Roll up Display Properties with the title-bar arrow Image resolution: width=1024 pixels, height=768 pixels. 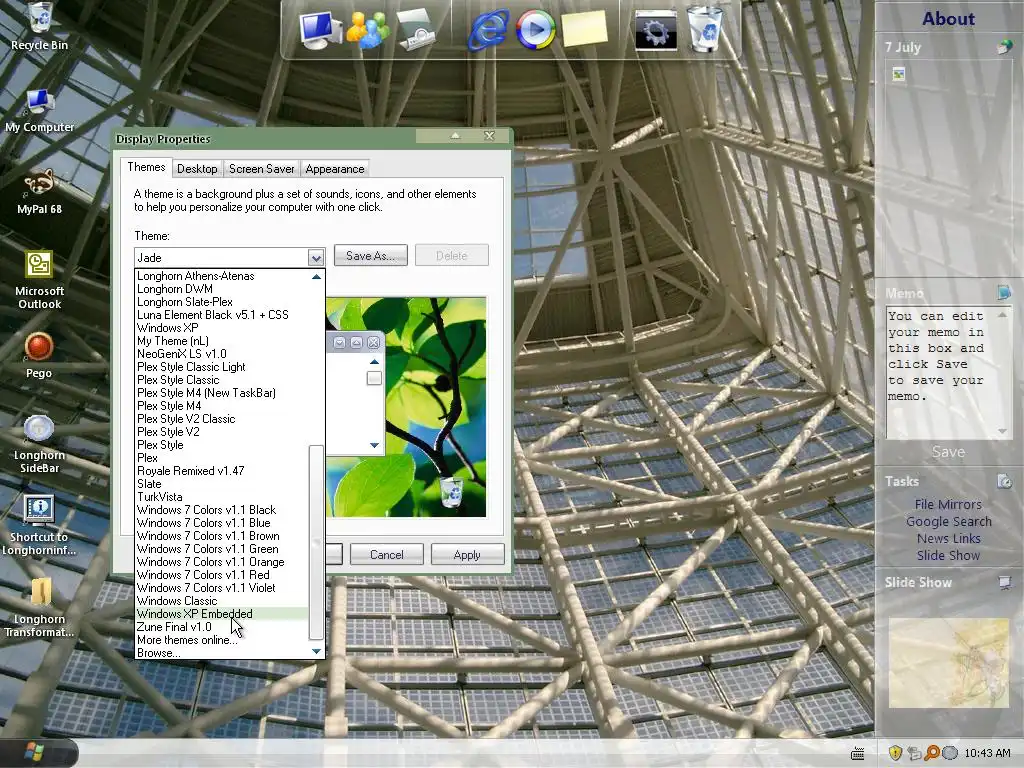pos(455,136)
